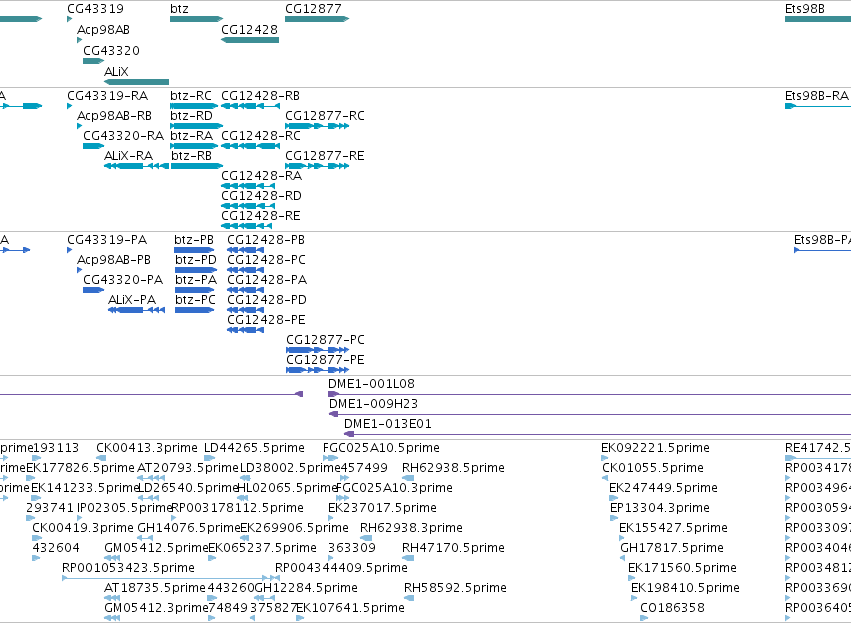Select the EK092221.5prime EST label
This screenshot has width=851, height=623.
coord(656,448)
